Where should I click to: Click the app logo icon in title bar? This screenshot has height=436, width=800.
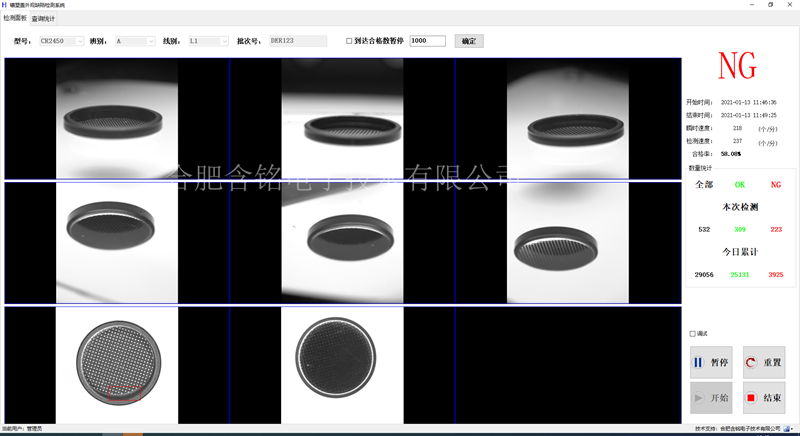tap(4, 5)
